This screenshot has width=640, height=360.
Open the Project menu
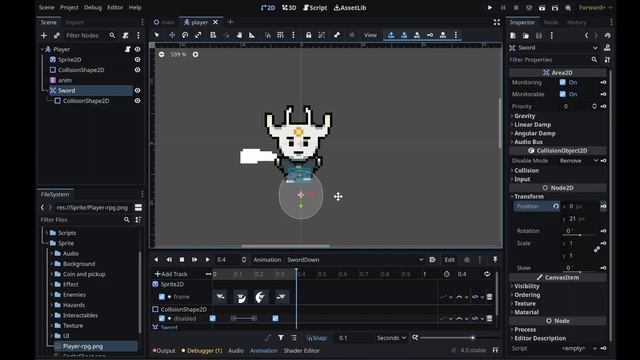(x=69, y=7)
